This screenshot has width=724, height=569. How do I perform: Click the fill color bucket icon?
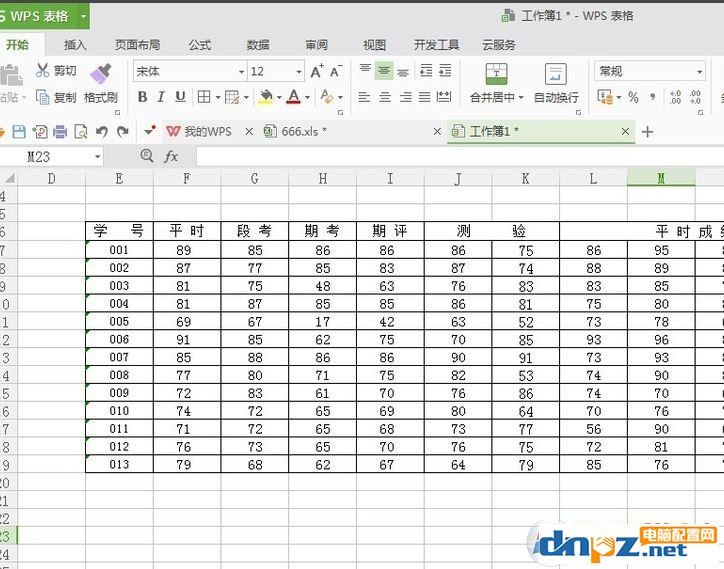[265, 97]
